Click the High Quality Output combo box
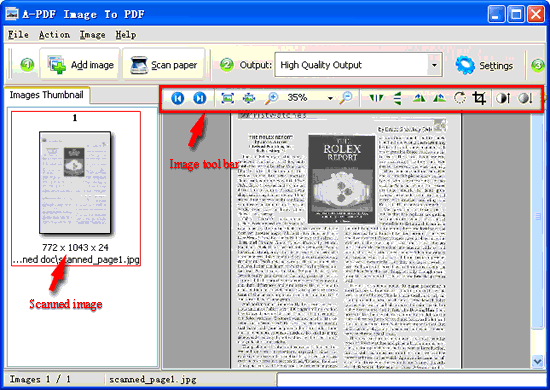 point(358,65)
